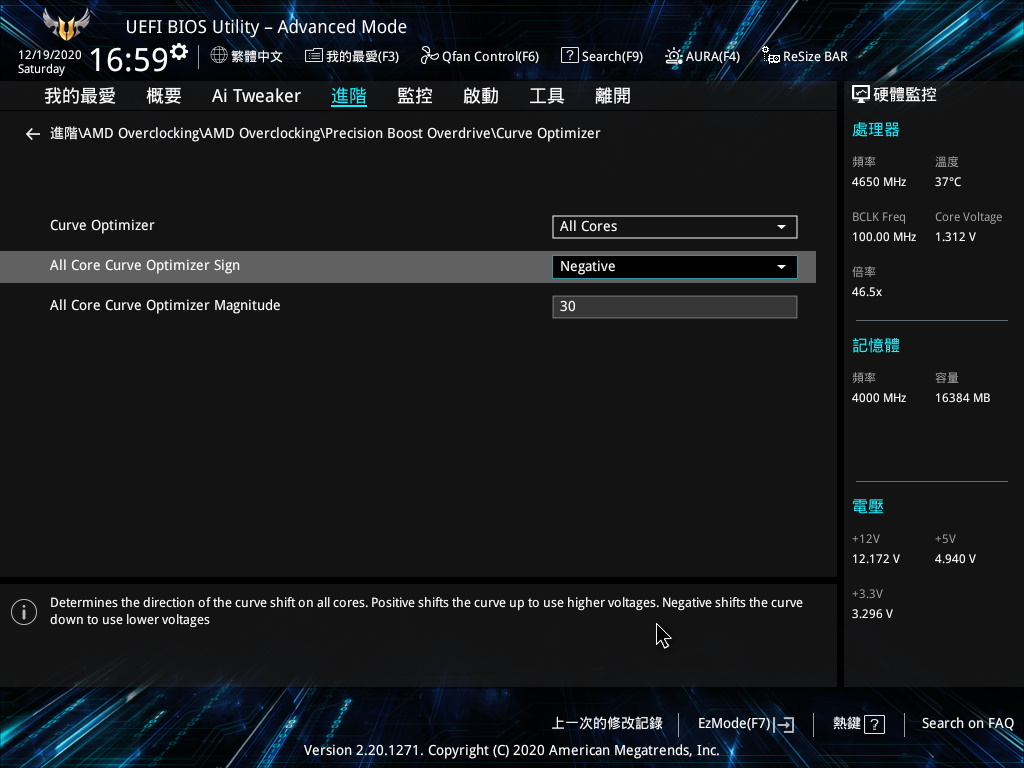The height and width of the screenshot is (768, 1024).
Task: Click the 1.312 V core voltage value
Action: click(955, 237)
